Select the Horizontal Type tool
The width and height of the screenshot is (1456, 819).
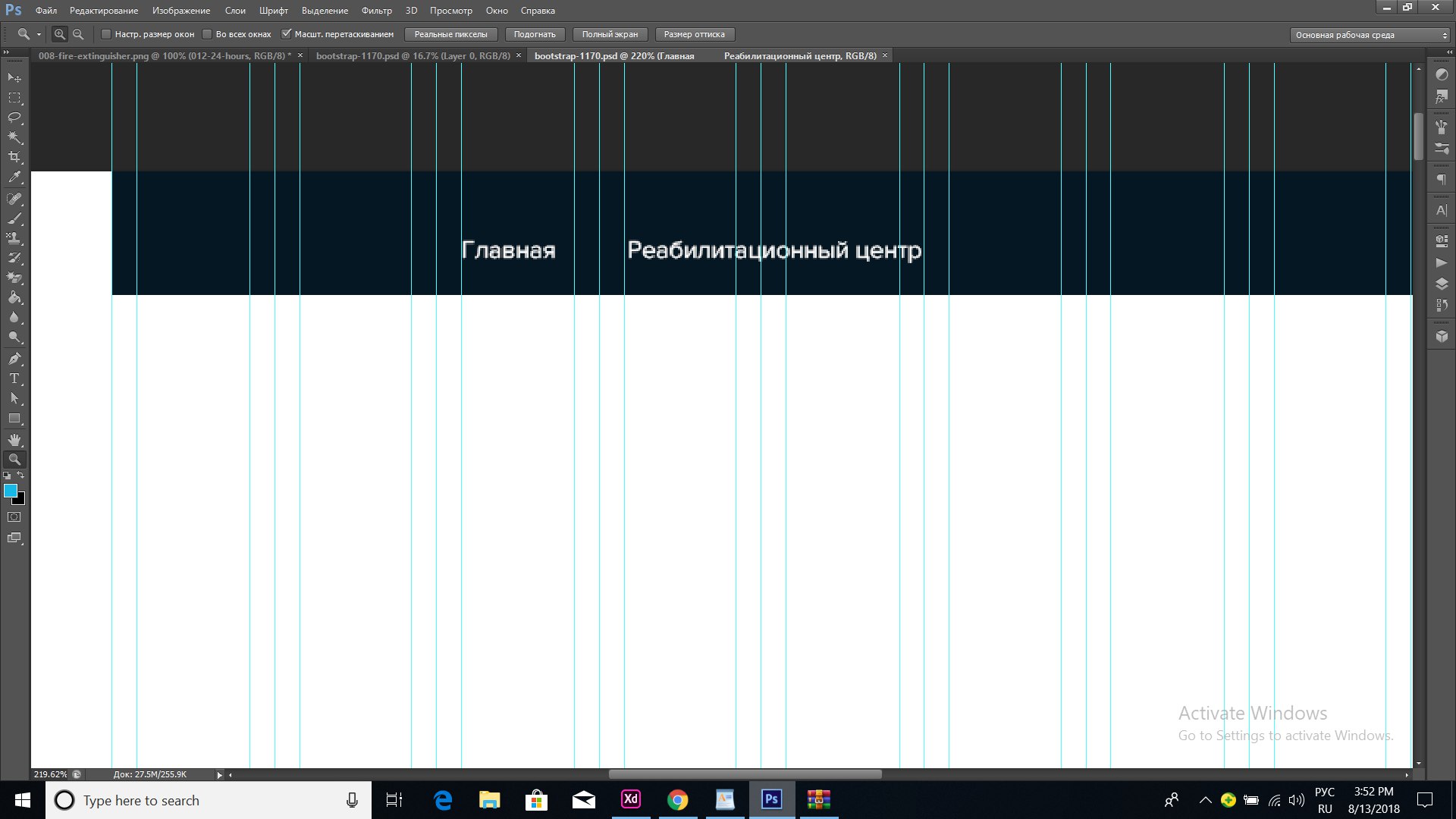[x=14, y=378]
